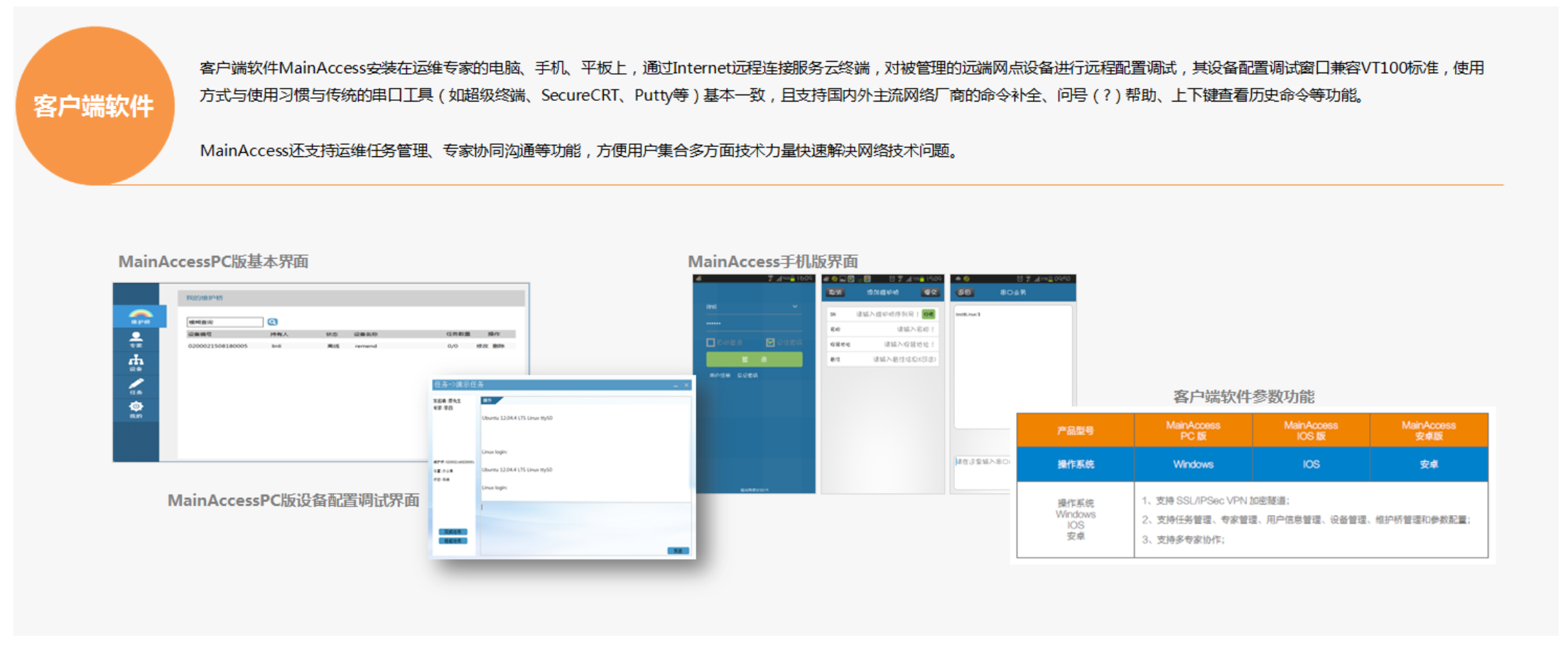
Task: Click the installation address input row
Action: coord(882,345)
